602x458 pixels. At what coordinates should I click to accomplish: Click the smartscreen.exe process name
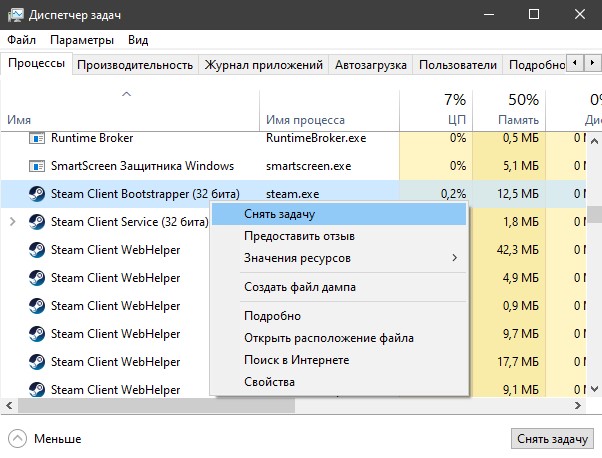[308, 166]
